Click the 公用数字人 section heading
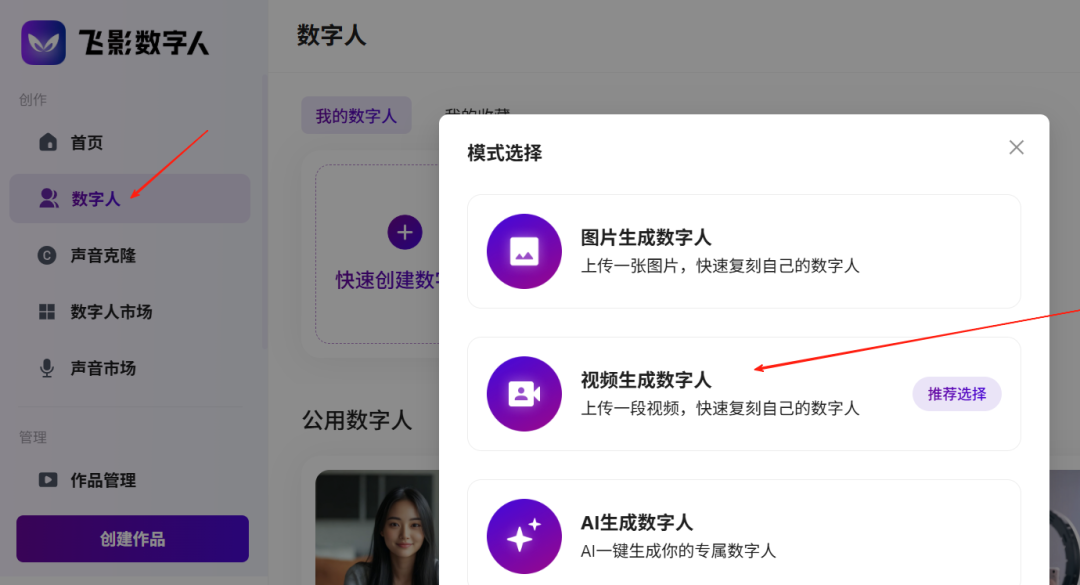This screenshot has width=1080, height=585. [x=357, y=420]
